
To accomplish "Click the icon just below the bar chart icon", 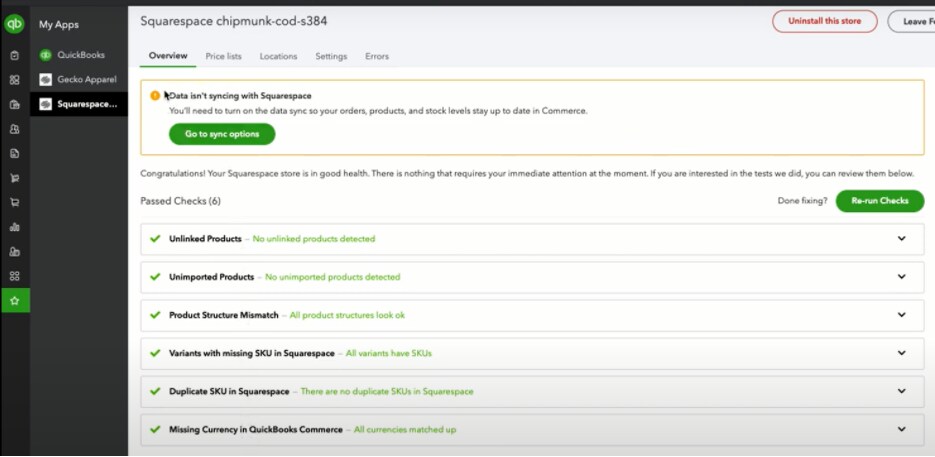I will click(15, 251).
